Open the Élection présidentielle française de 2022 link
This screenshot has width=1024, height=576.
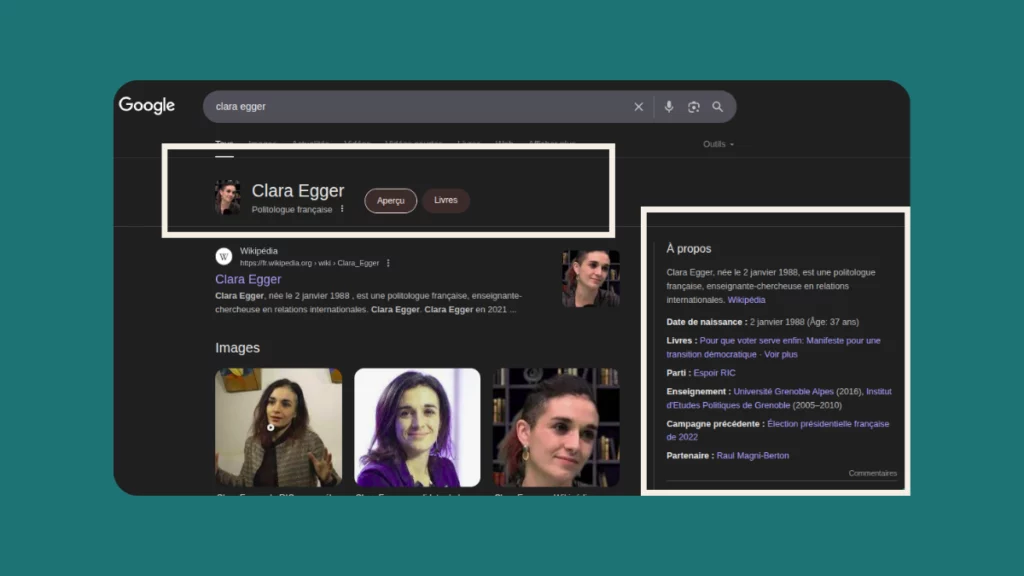778,430
